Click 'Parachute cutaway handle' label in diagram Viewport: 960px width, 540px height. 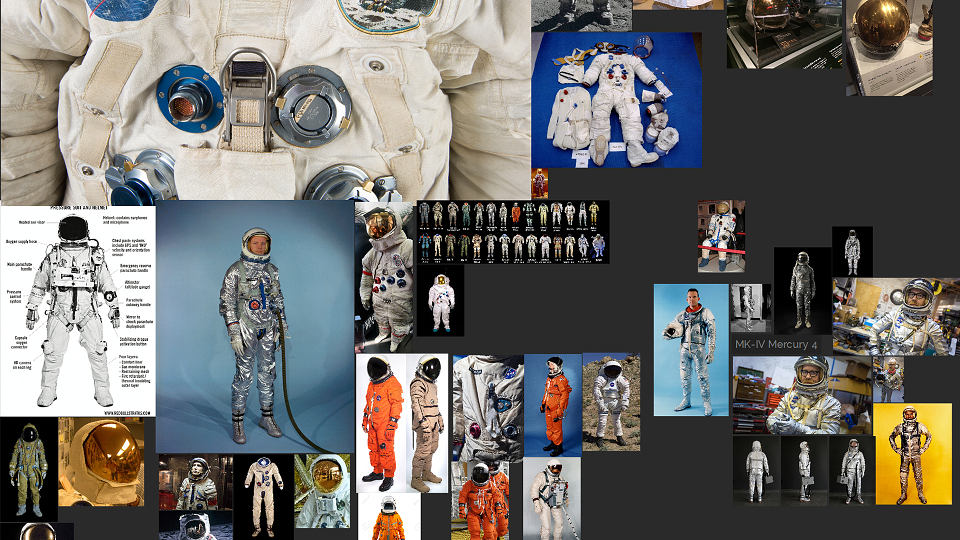pyautogui.click(x=138, y=302)
